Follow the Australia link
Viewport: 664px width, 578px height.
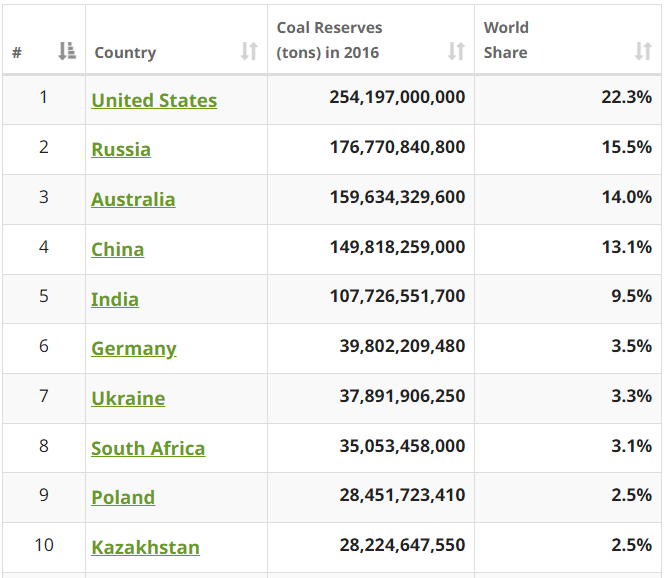point(133,199)
